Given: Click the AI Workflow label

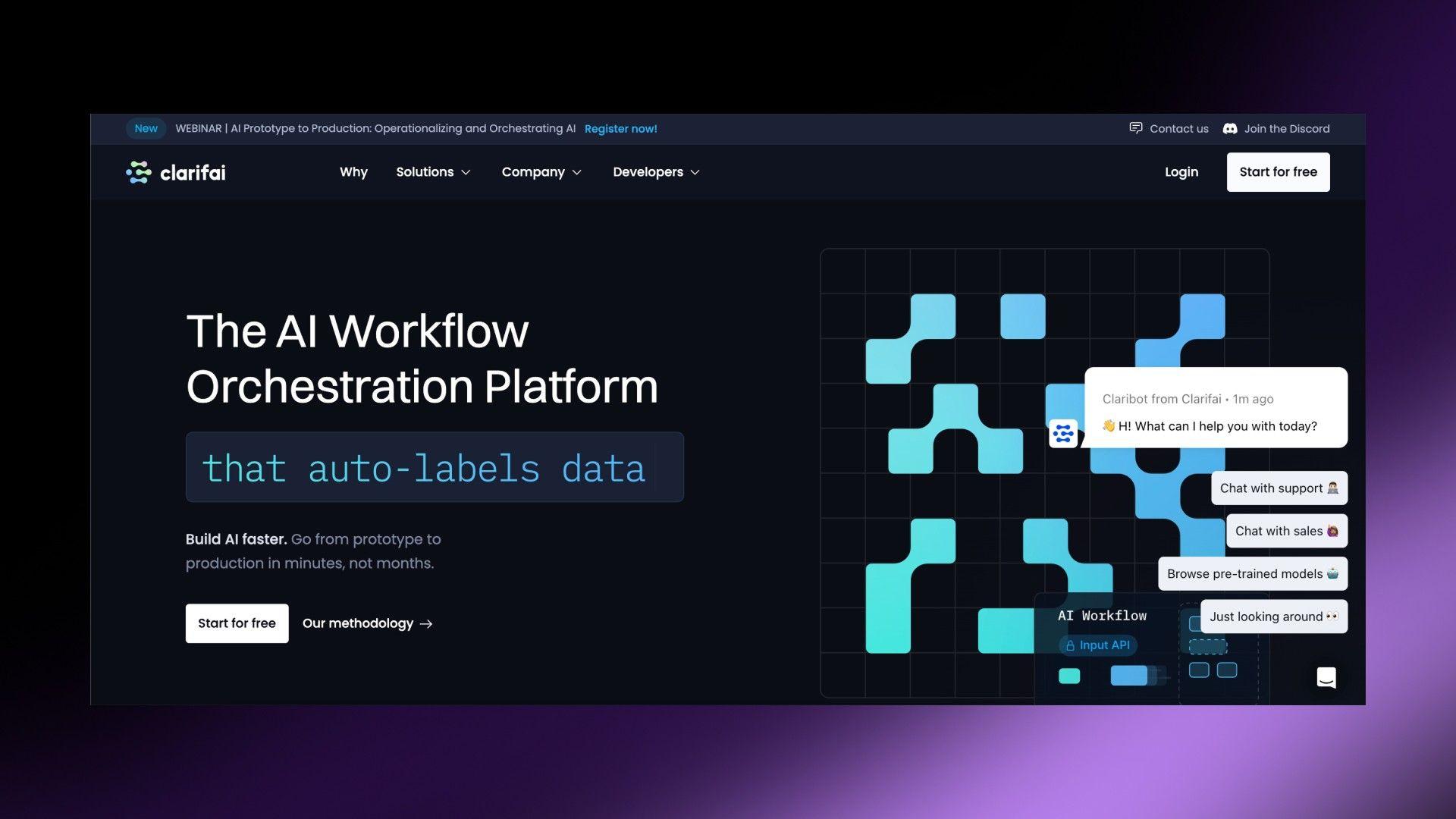Looking at the screenshot, I should [x=1102, y=616].
